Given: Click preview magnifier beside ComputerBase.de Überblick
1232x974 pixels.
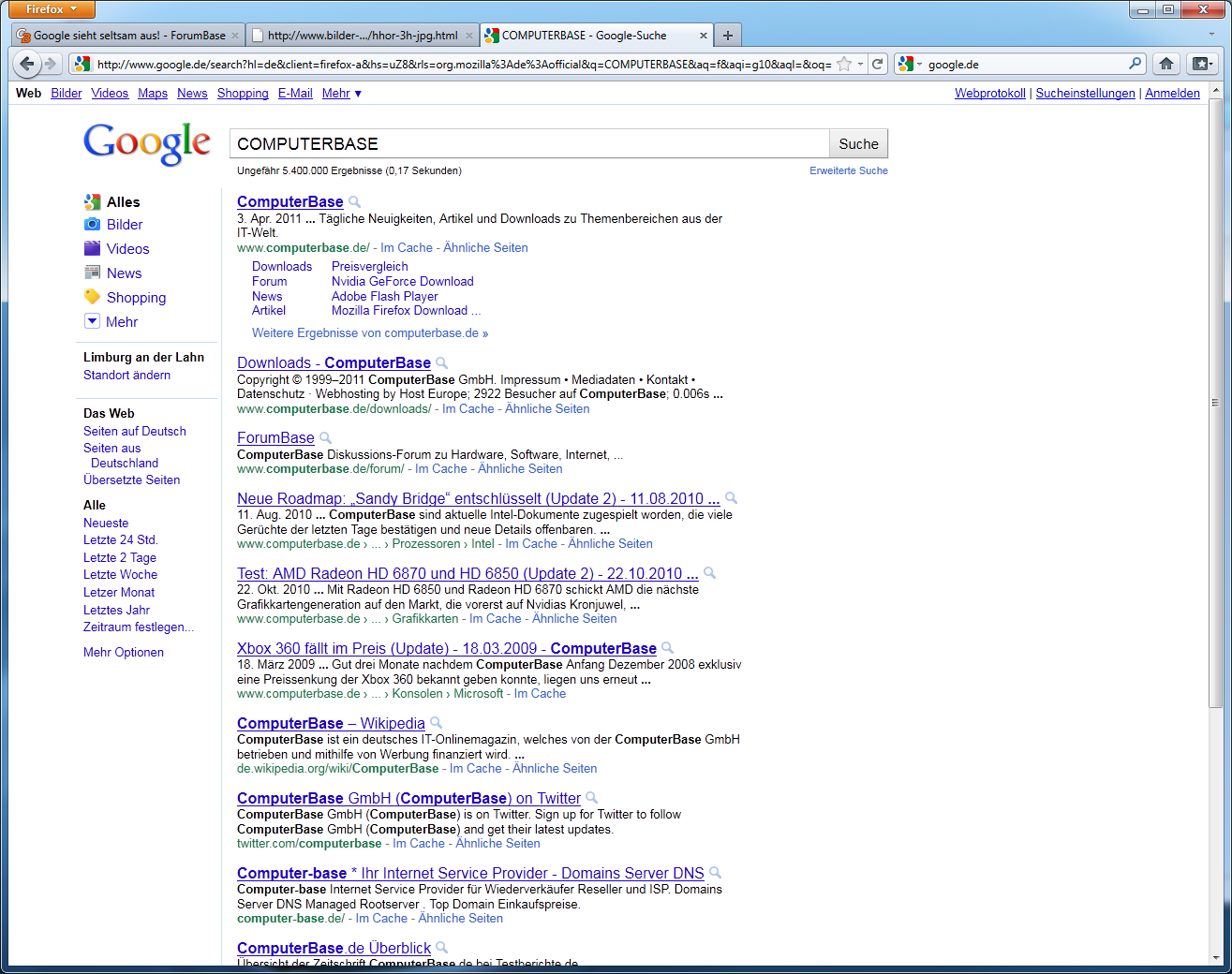Looking at the screenshot, I should tap(441, 949).
